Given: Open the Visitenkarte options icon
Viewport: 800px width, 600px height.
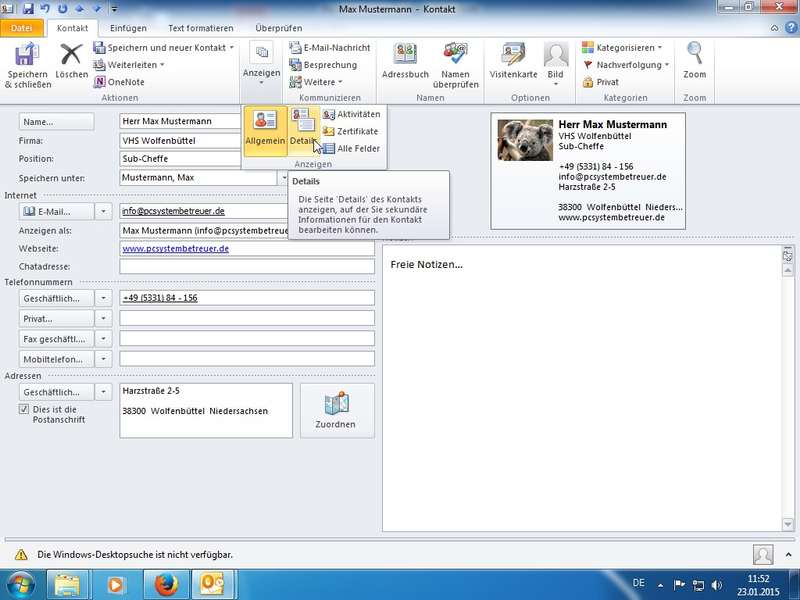Looking at the screenshot, I should [513, 65].
